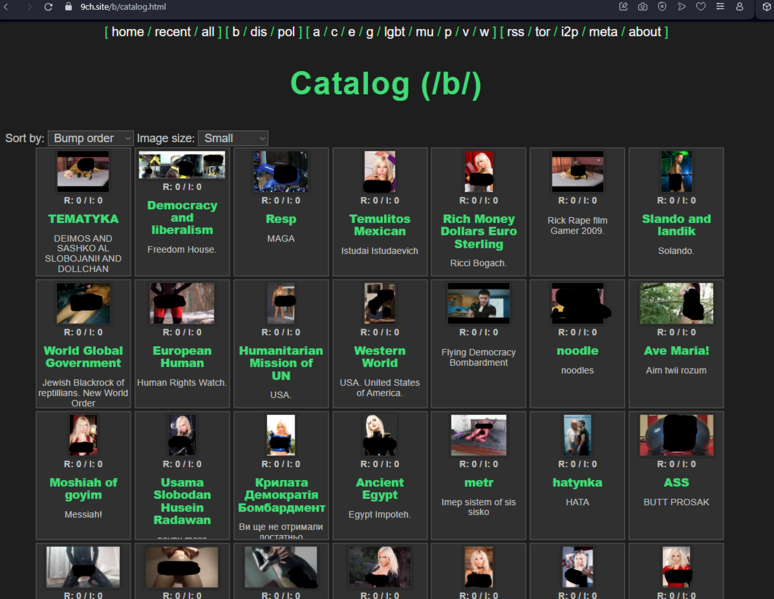Open the c board link

pos(334,32)
